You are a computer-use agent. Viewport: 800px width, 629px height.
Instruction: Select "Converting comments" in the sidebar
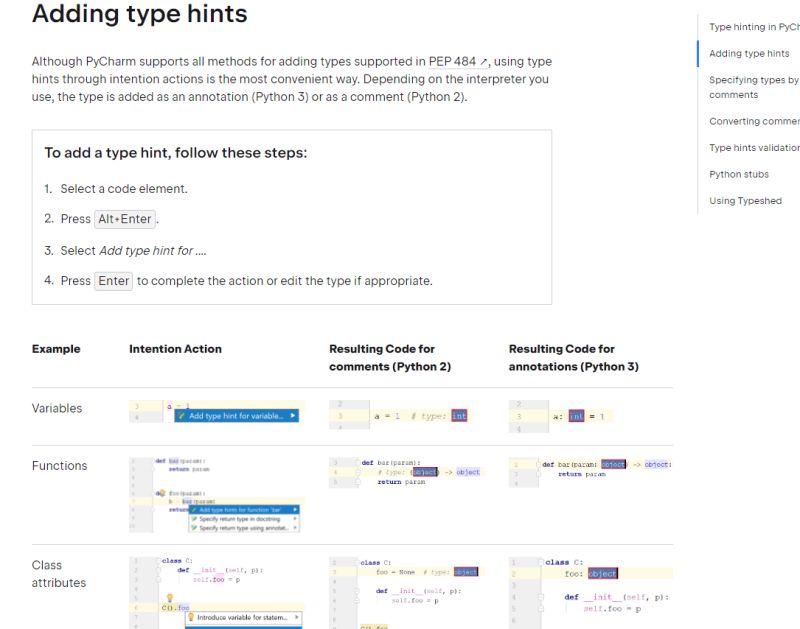[753, 121]
